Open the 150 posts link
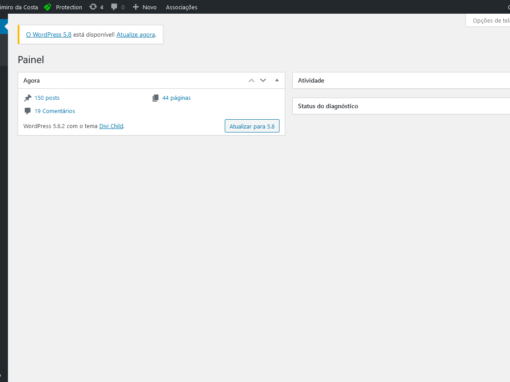The height and width of the screenshot is (382, 510). click(x=47, y=98)
